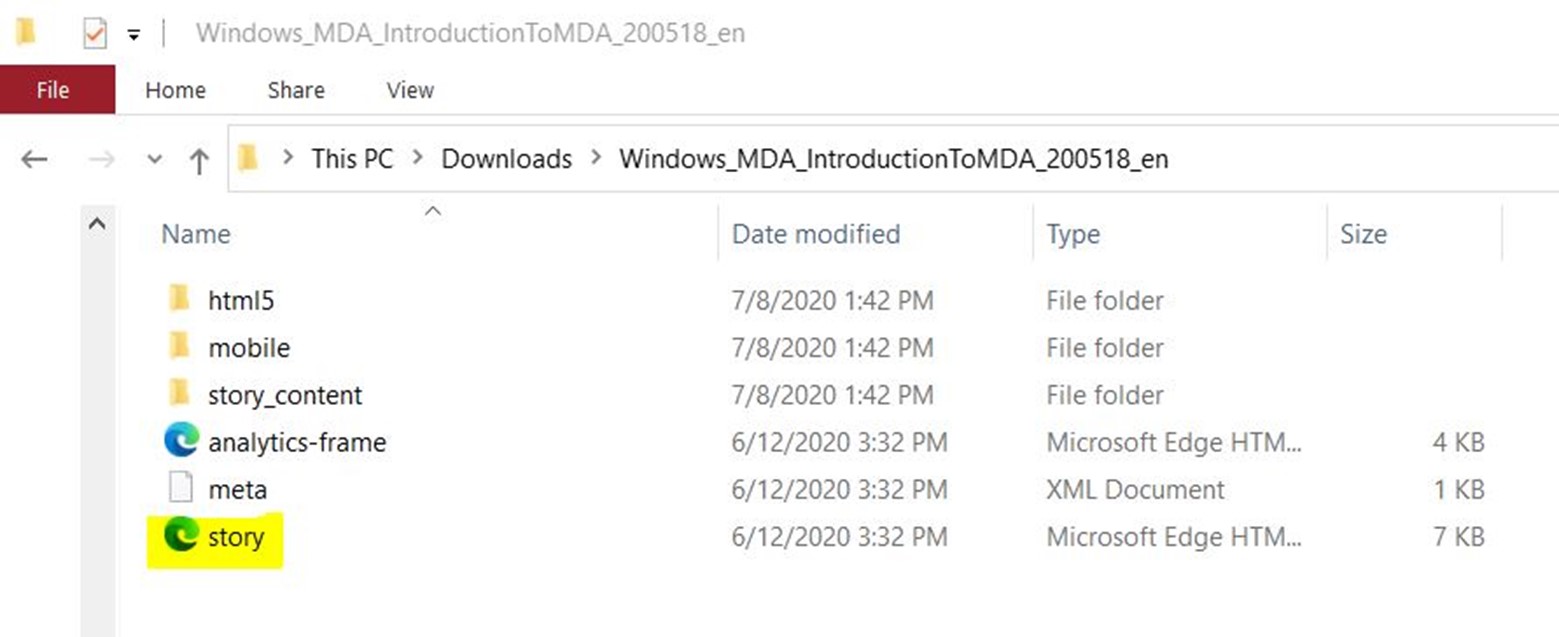Click the analytics-frame Edge file icon
The image size is (1559, 637).
coord(181,442)
